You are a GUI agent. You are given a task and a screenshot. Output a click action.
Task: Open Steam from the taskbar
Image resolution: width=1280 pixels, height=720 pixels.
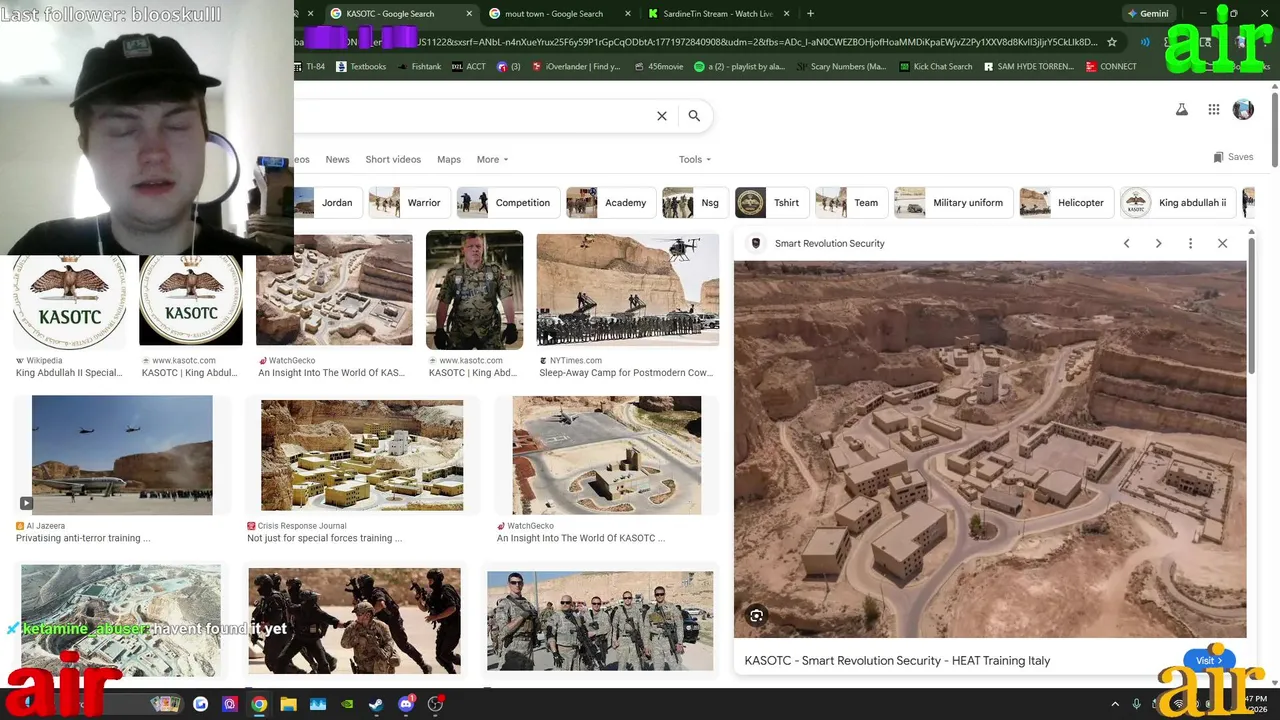click(376, 704)
